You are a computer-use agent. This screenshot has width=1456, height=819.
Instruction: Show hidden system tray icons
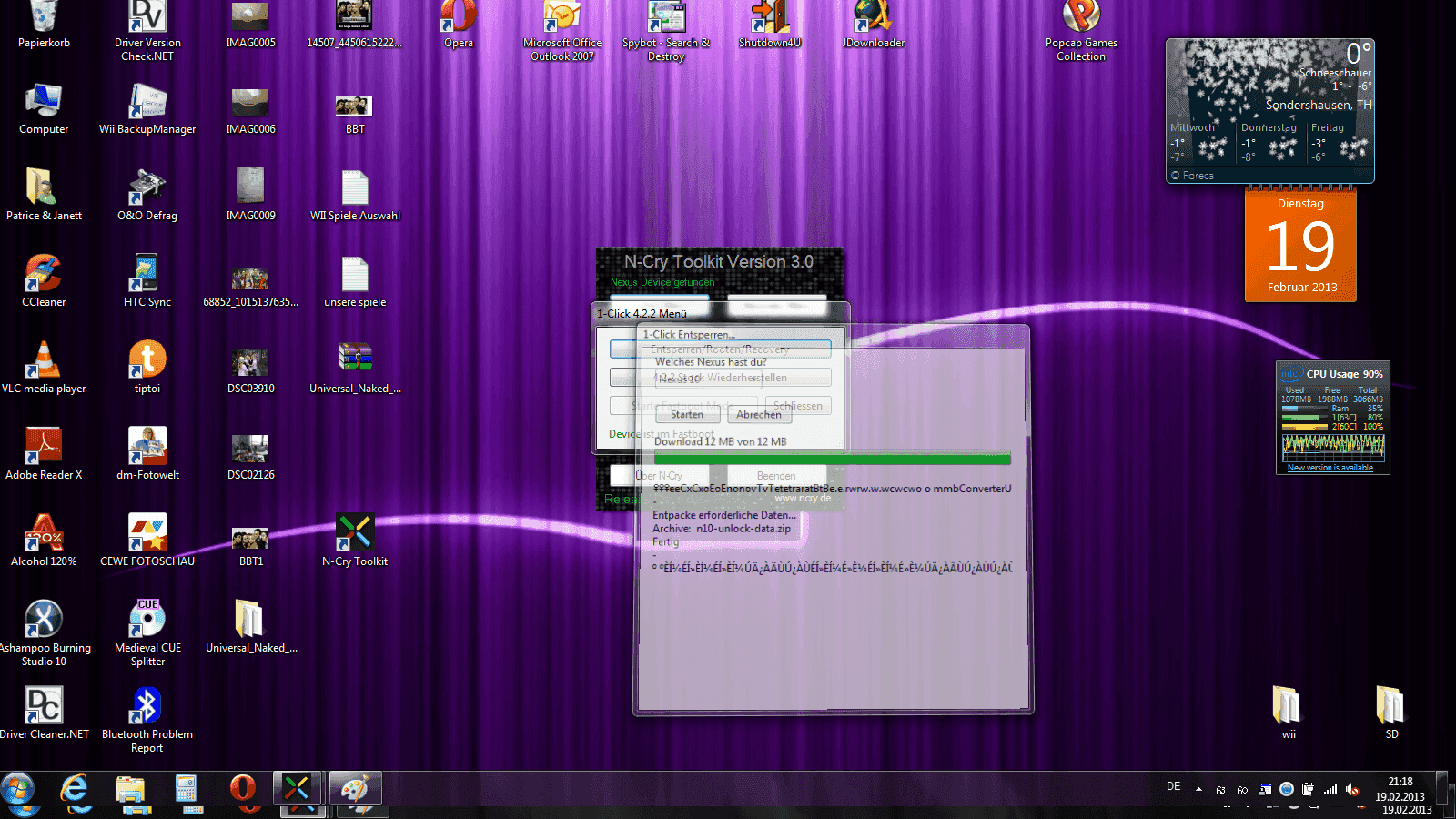click(x=1198, y=789)
